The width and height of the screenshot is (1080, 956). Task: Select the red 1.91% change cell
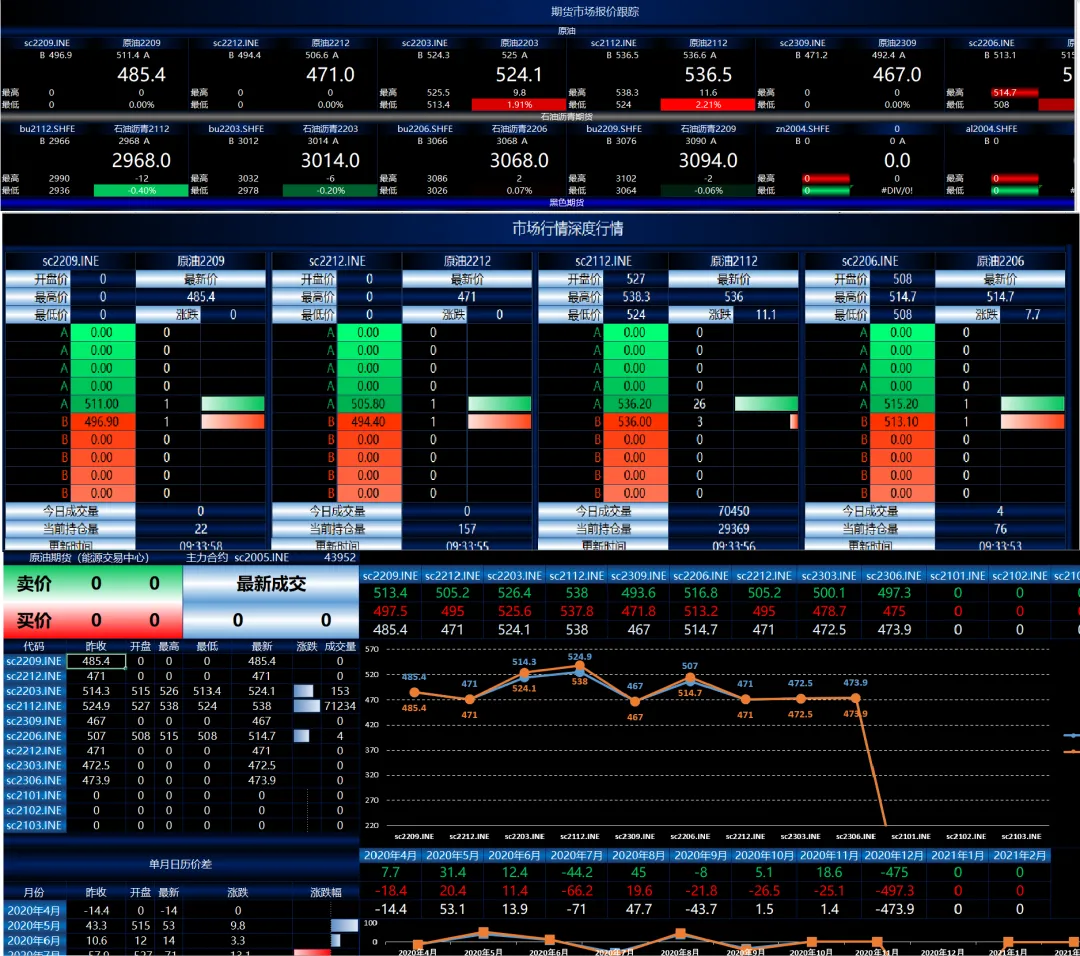(519, 105)
